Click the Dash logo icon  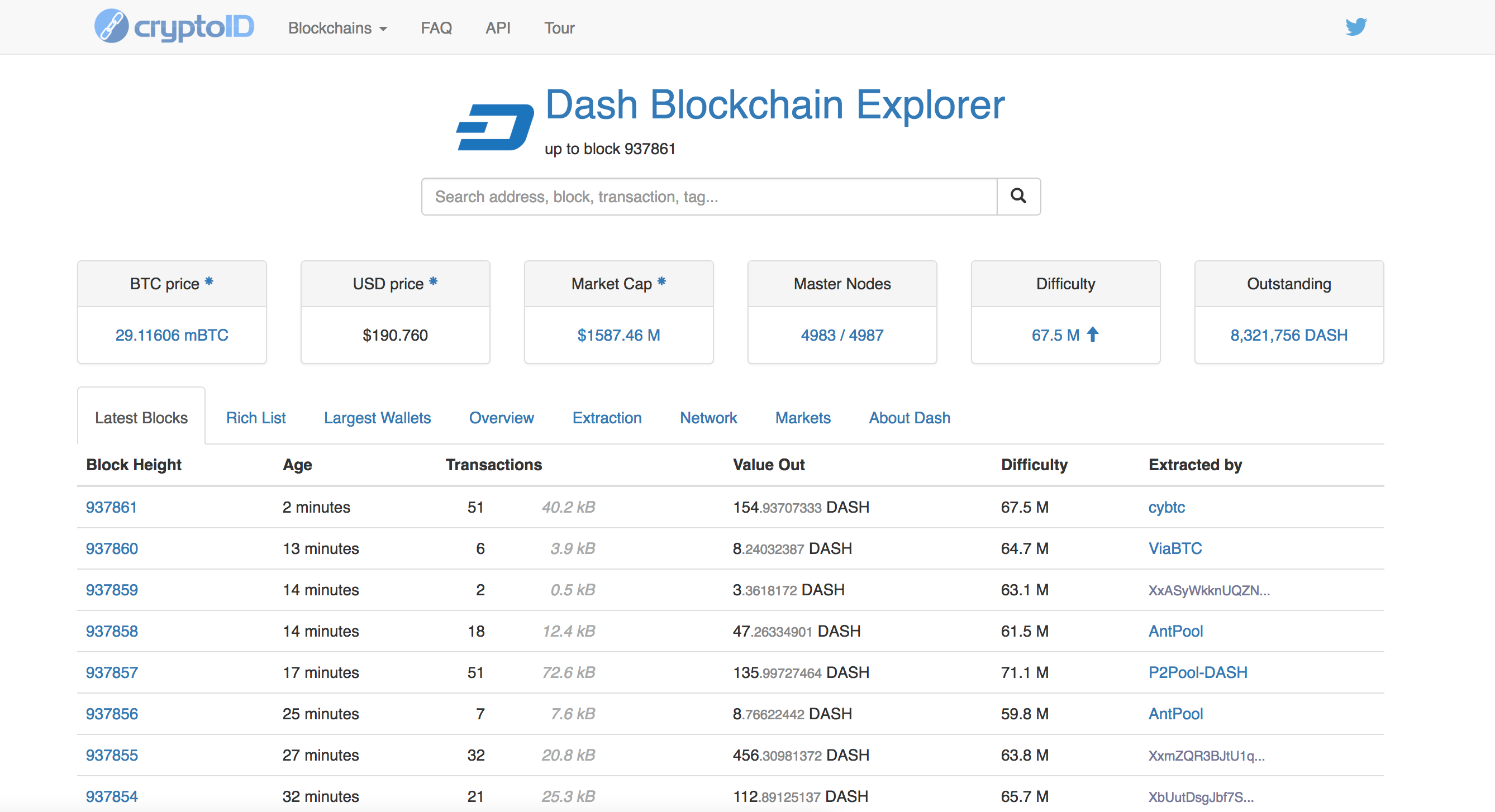point(495,127)
